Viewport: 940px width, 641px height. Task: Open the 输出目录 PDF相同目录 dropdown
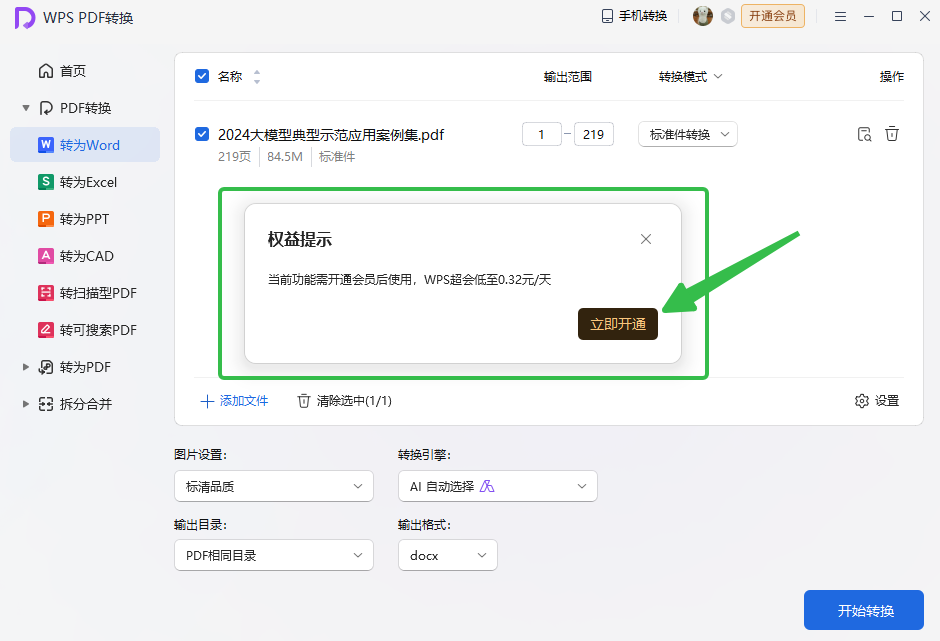pyautogui.click(x=274, y=555)
